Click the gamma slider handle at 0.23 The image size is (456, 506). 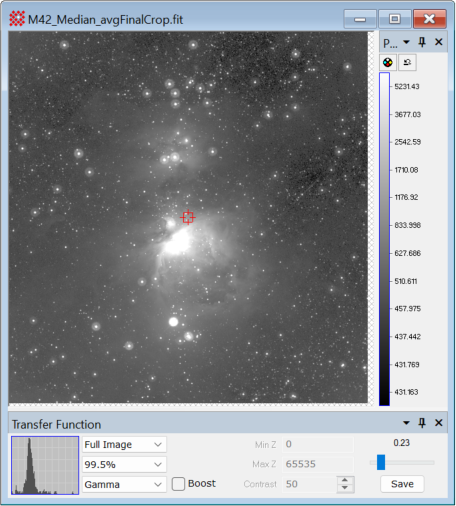[x=381, y=462]
